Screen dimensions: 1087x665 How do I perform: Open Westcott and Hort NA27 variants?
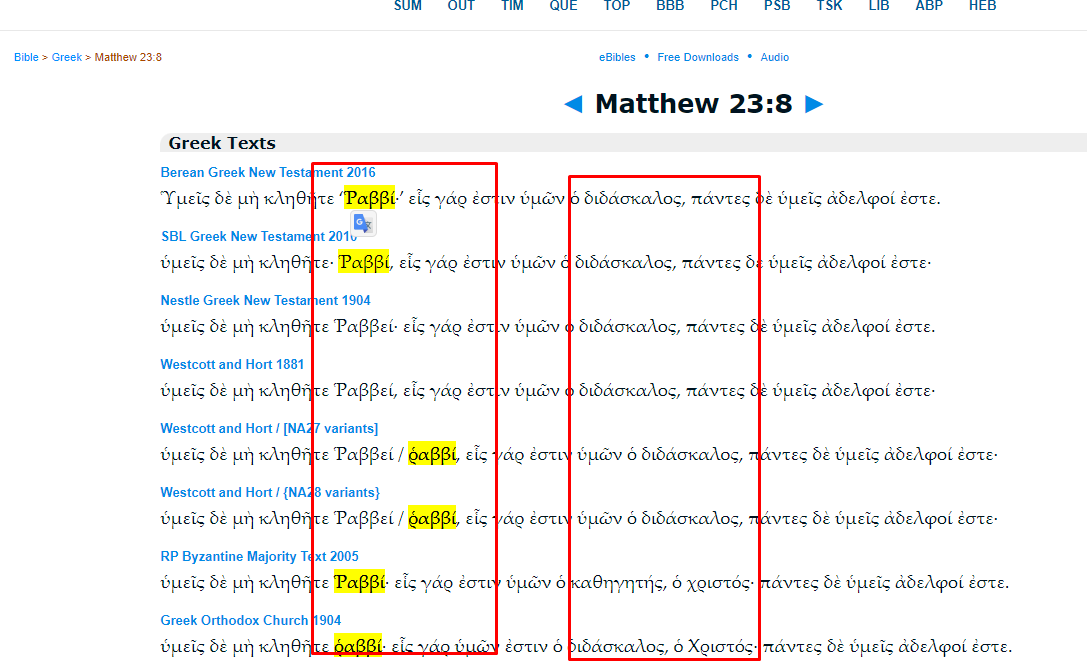coord(269,429)
